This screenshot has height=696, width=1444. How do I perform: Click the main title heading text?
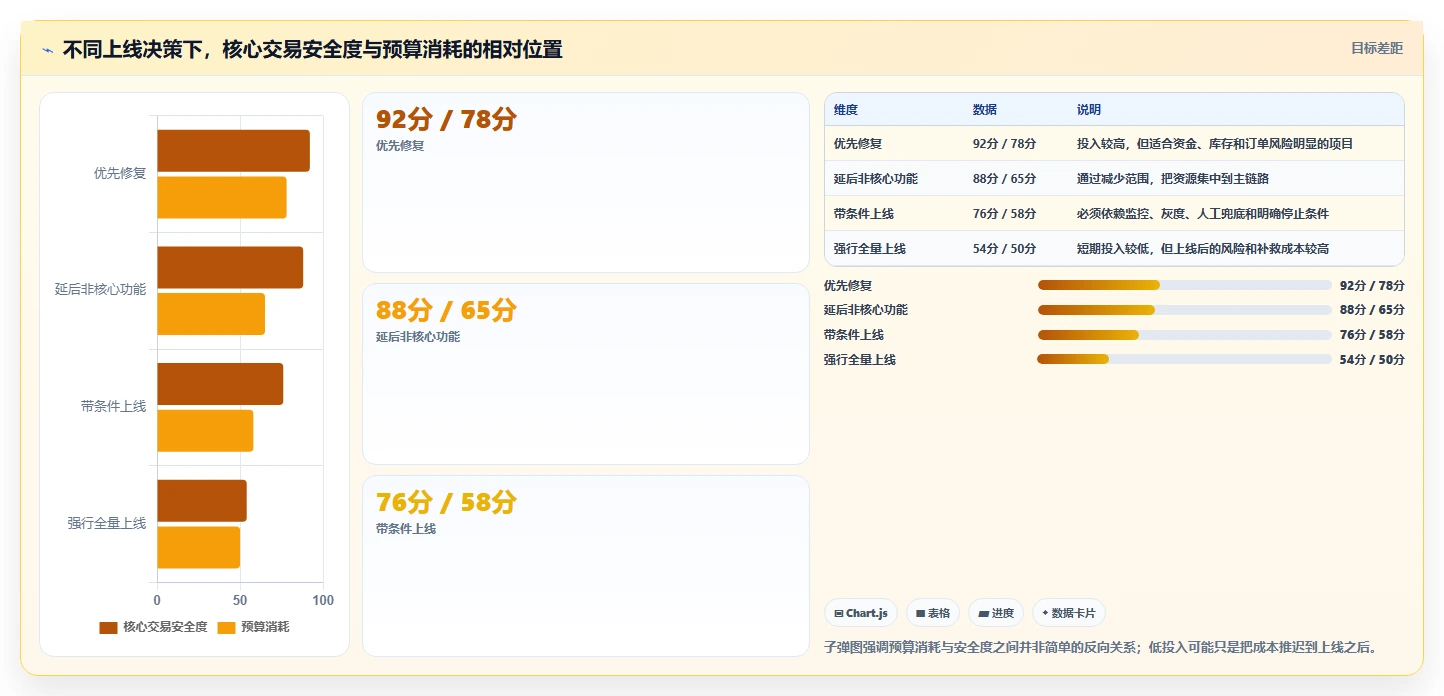coord(312,49)
